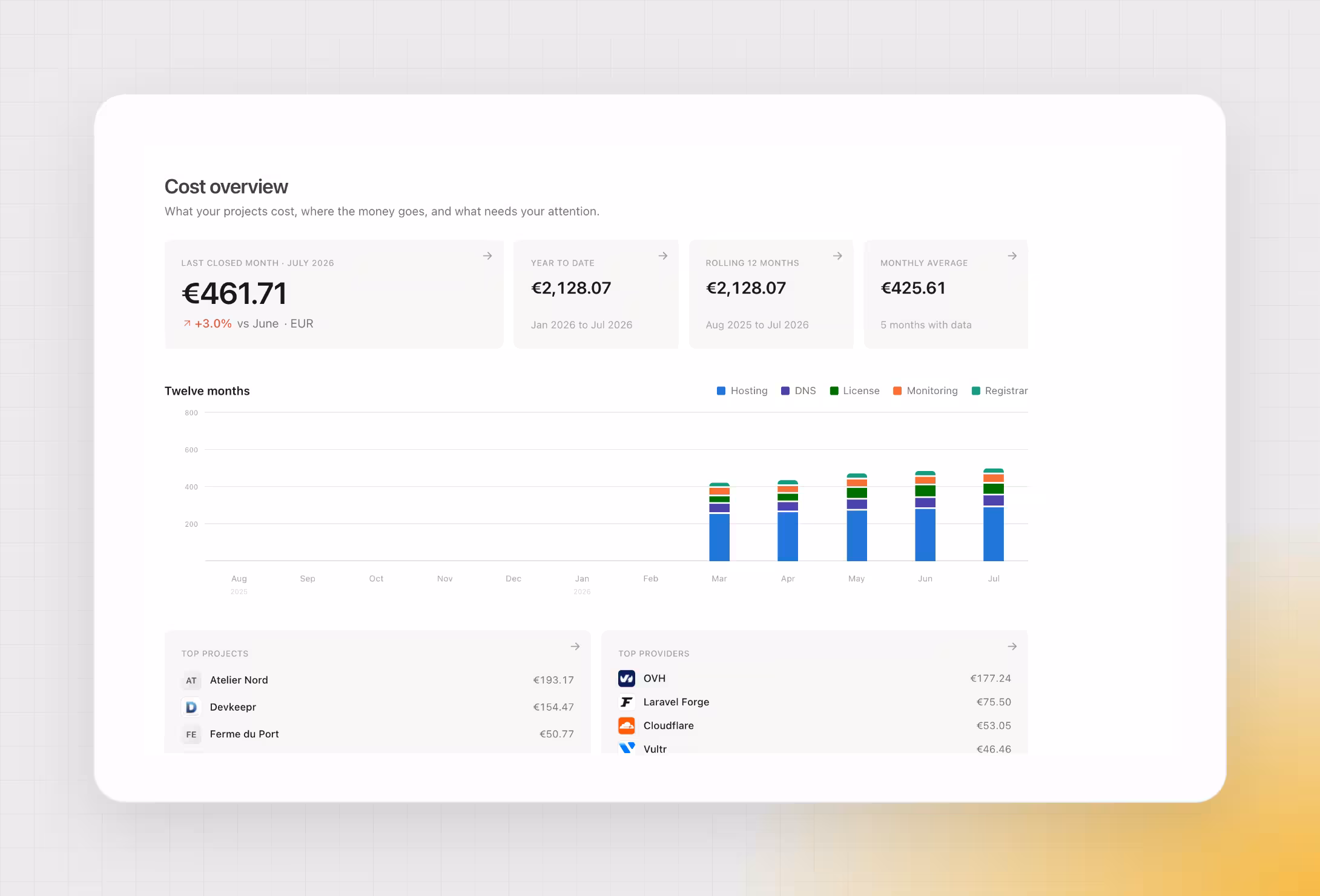The width and height of the screenshot is (1320, 896).
Task: Click the €154.47 Devkeepr amount
Action: (x=553, y=707)
